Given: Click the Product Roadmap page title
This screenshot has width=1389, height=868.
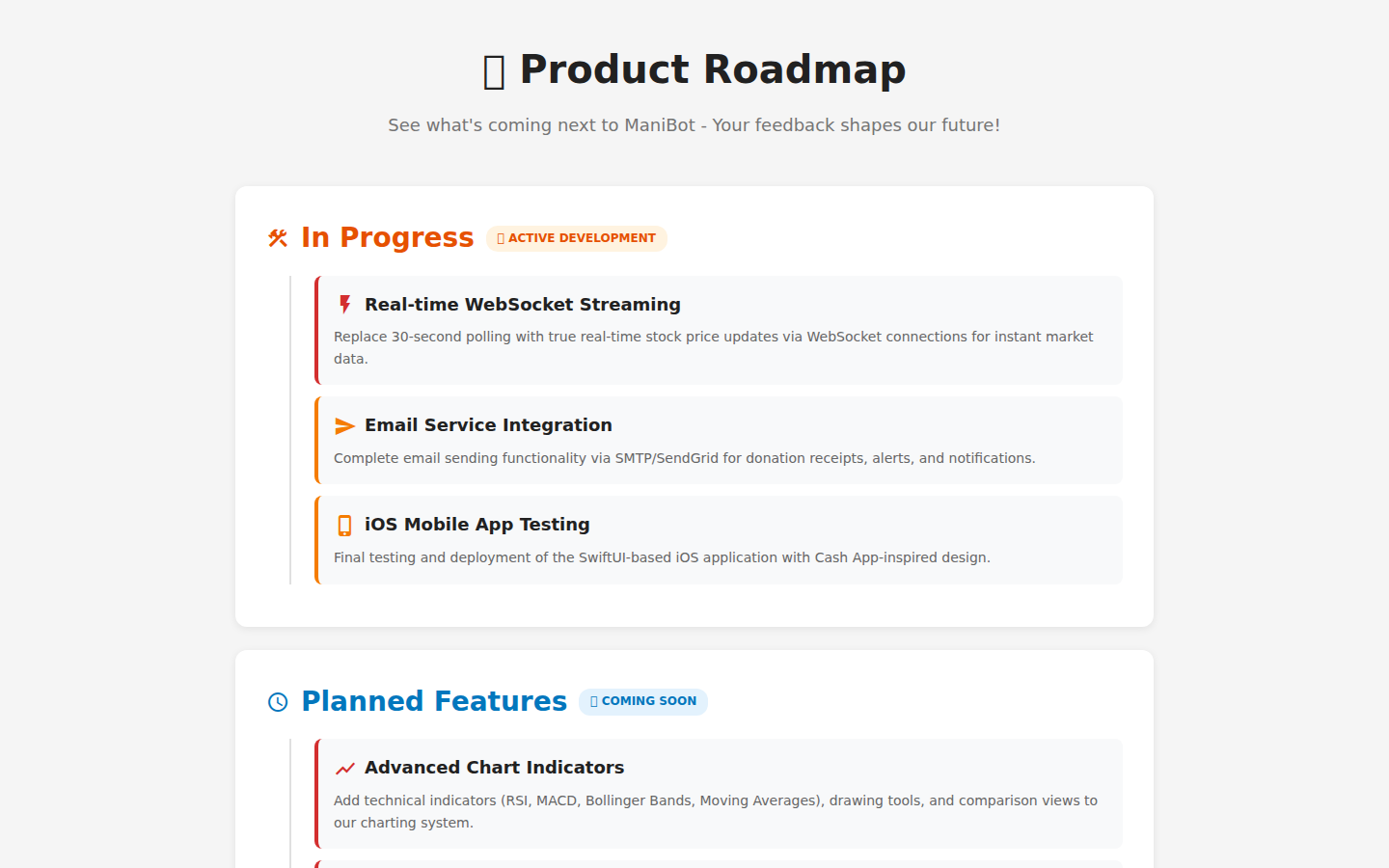Looking at the screenshot, I should [x=694, y=69].
